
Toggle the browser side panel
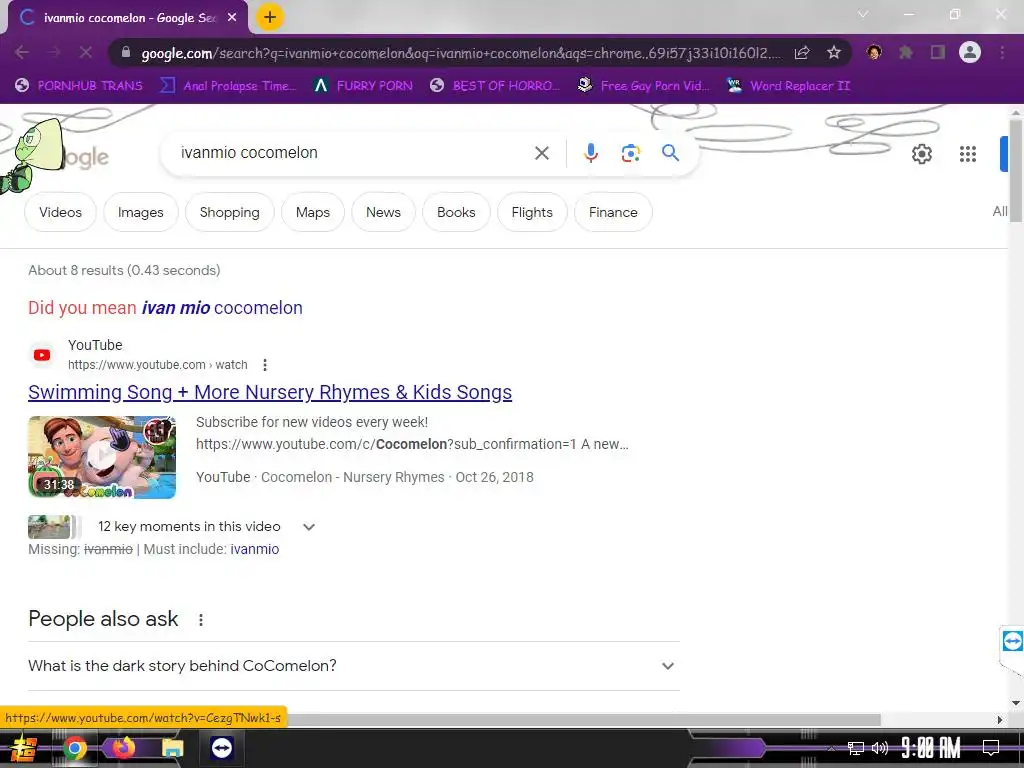[x=938, y=52]
